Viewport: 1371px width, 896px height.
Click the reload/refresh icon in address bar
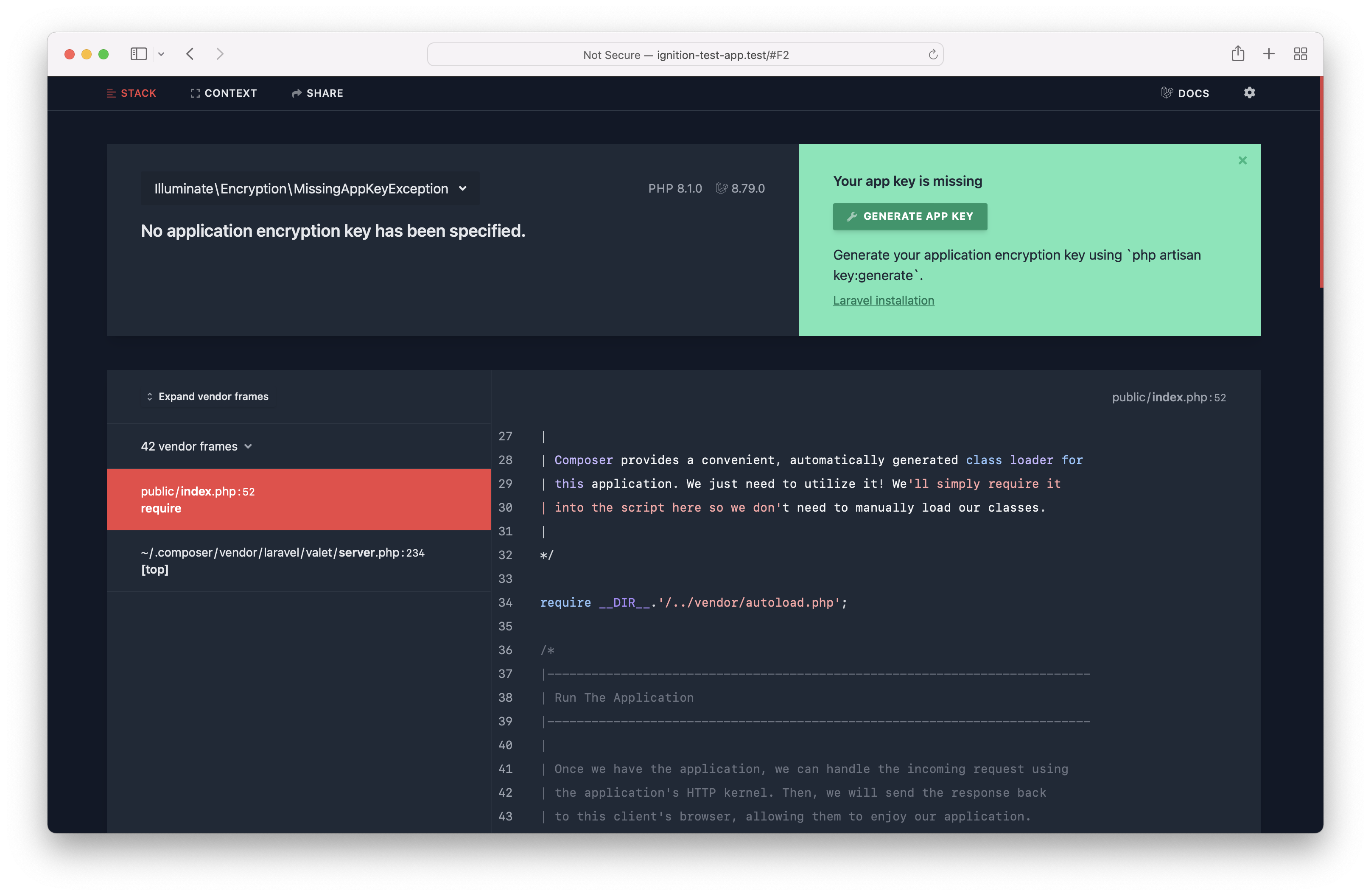(x=932, y=54)
